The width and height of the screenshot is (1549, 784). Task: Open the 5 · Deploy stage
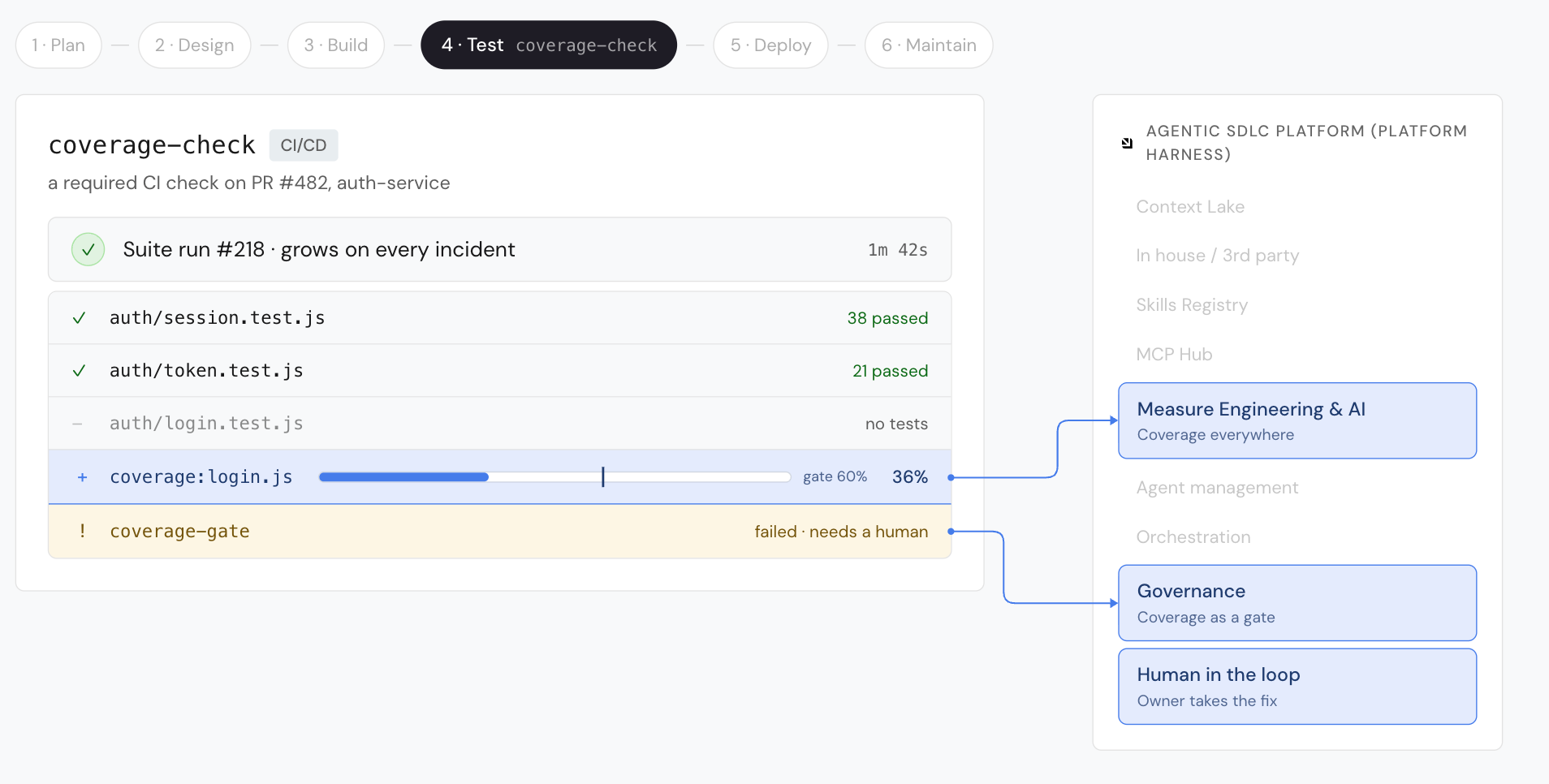point(770,45)
